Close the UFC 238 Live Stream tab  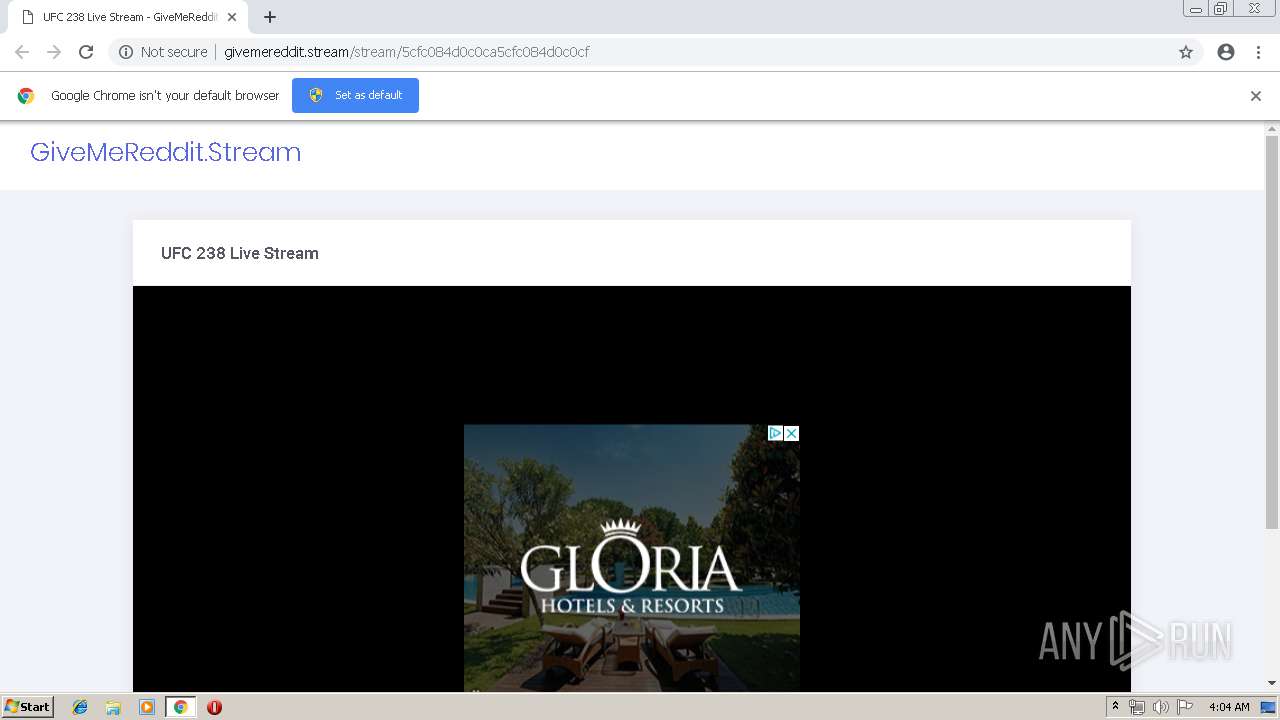tap(232, 17)
